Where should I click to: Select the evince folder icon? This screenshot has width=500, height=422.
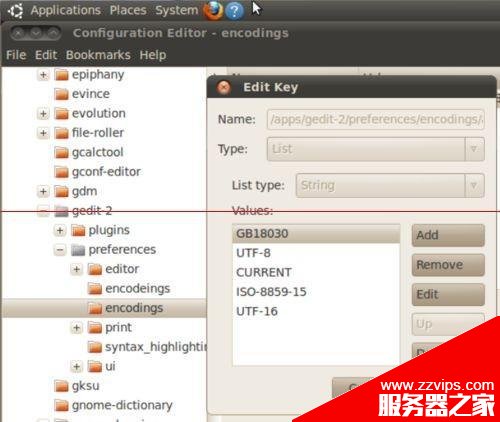pyautogui.click(x=61, y=94)
